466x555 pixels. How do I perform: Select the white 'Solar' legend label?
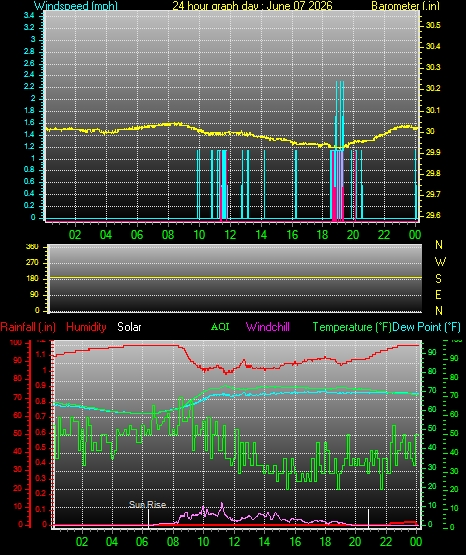click(x=129, y=327)
